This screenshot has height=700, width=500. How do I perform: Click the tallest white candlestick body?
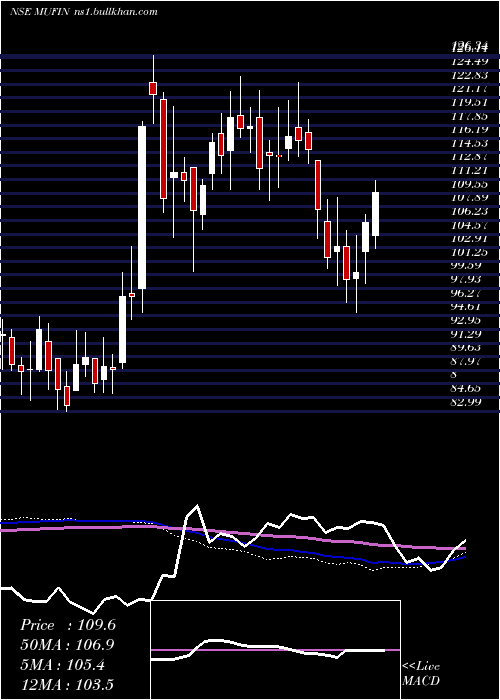click(142, 208)
